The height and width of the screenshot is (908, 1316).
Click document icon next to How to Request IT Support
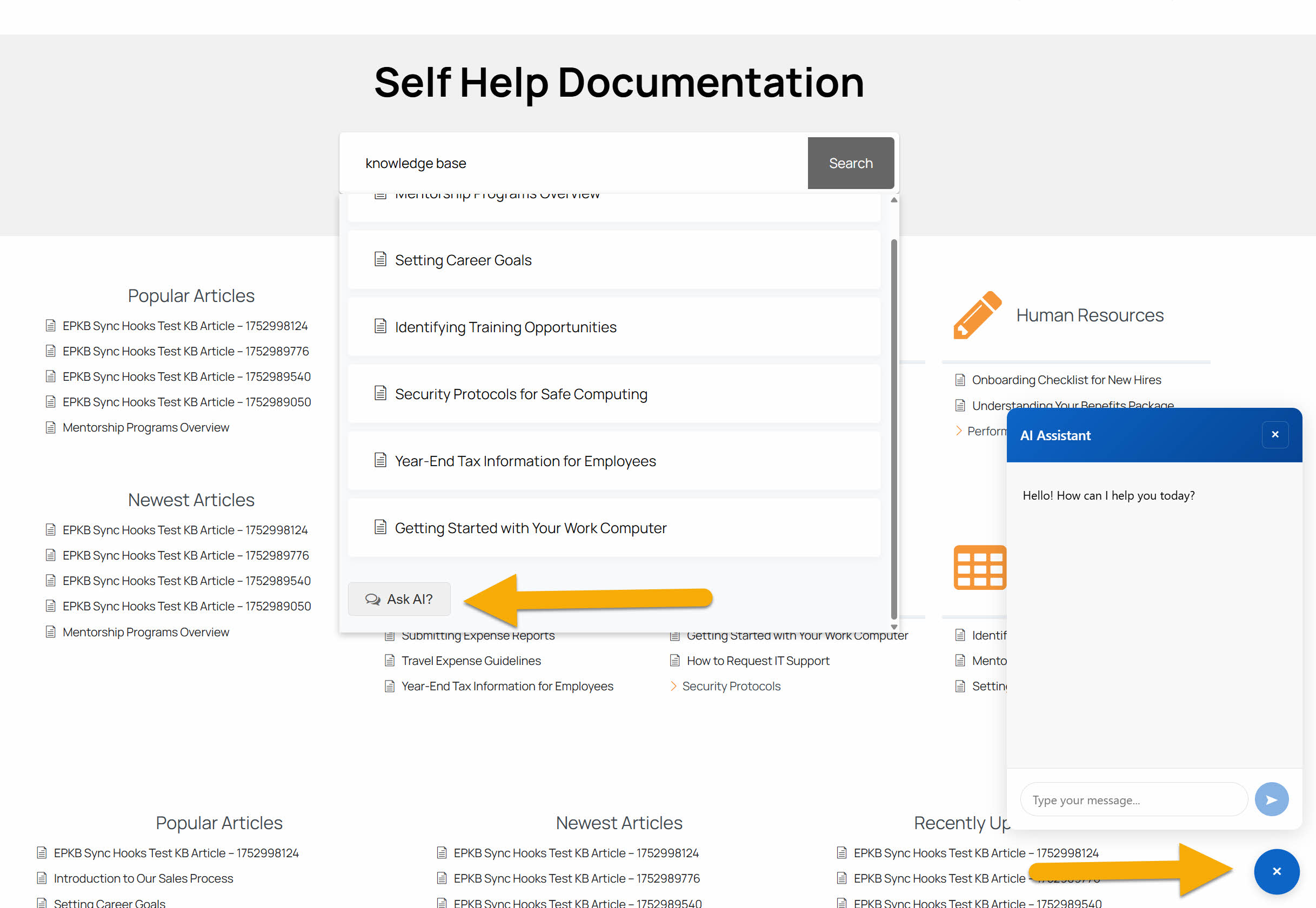(674, 661)
